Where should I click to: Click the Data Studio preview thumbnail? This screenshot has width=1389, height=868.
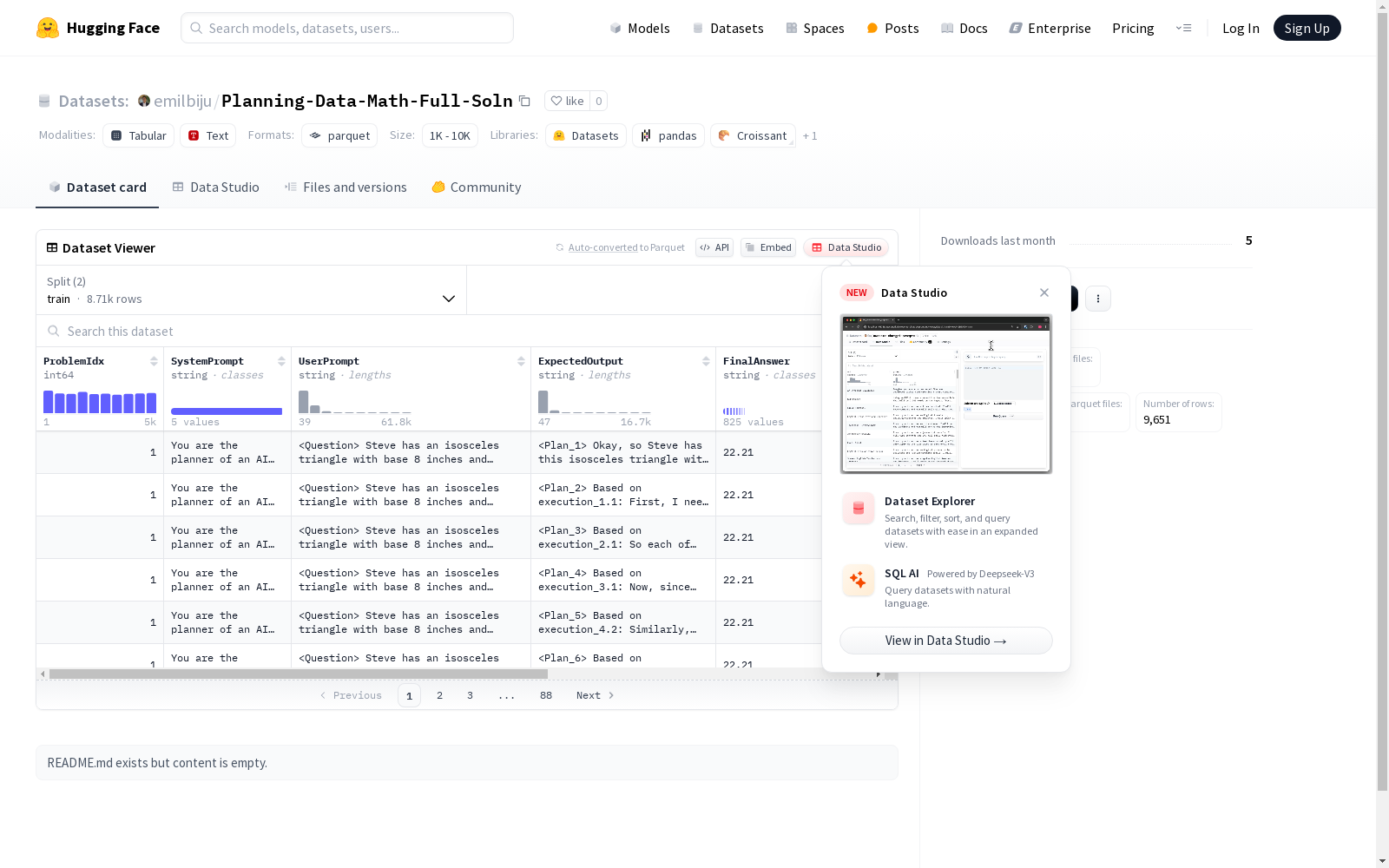[946, 394]
